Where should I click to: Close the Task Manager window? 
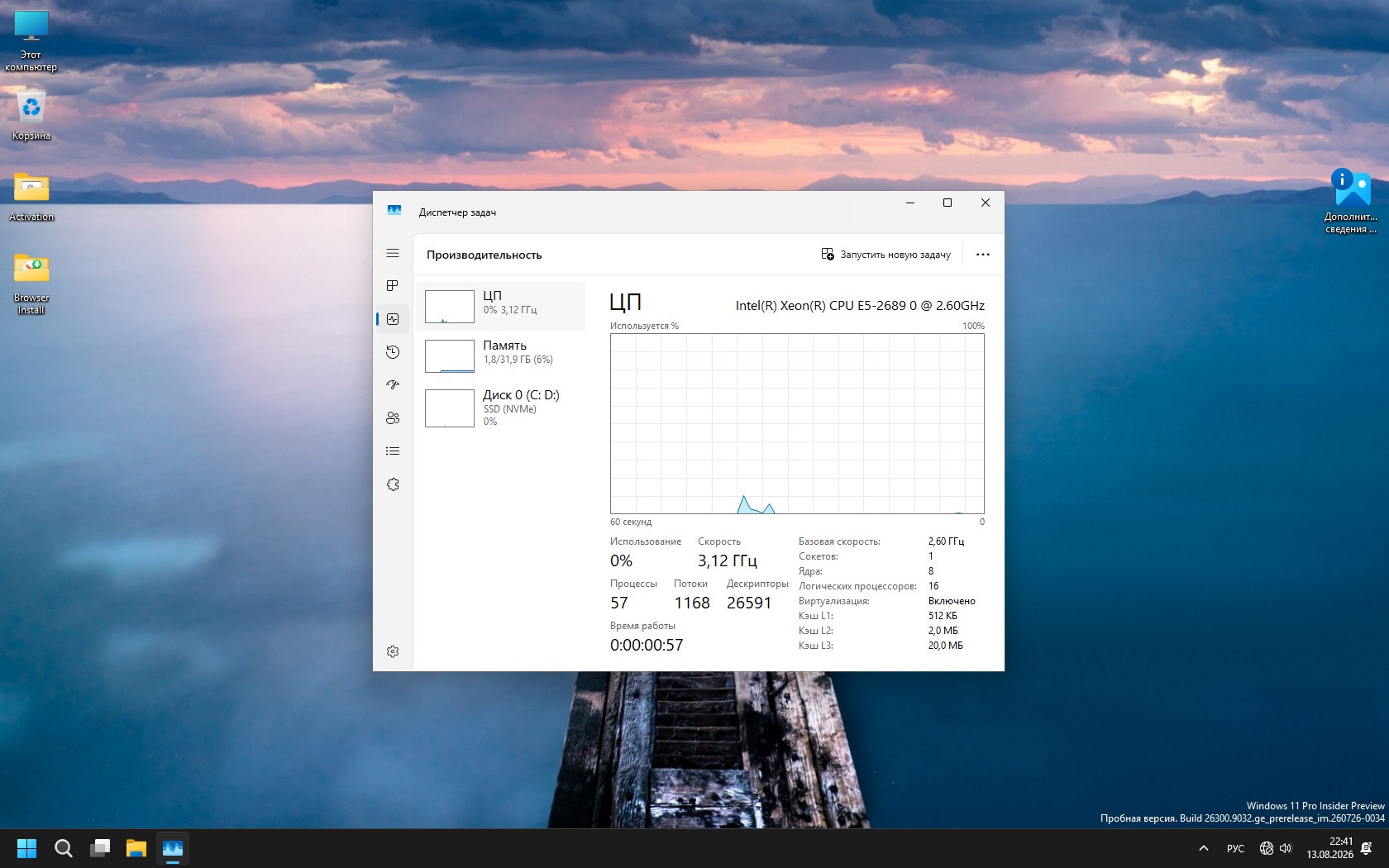click(986, 203)
